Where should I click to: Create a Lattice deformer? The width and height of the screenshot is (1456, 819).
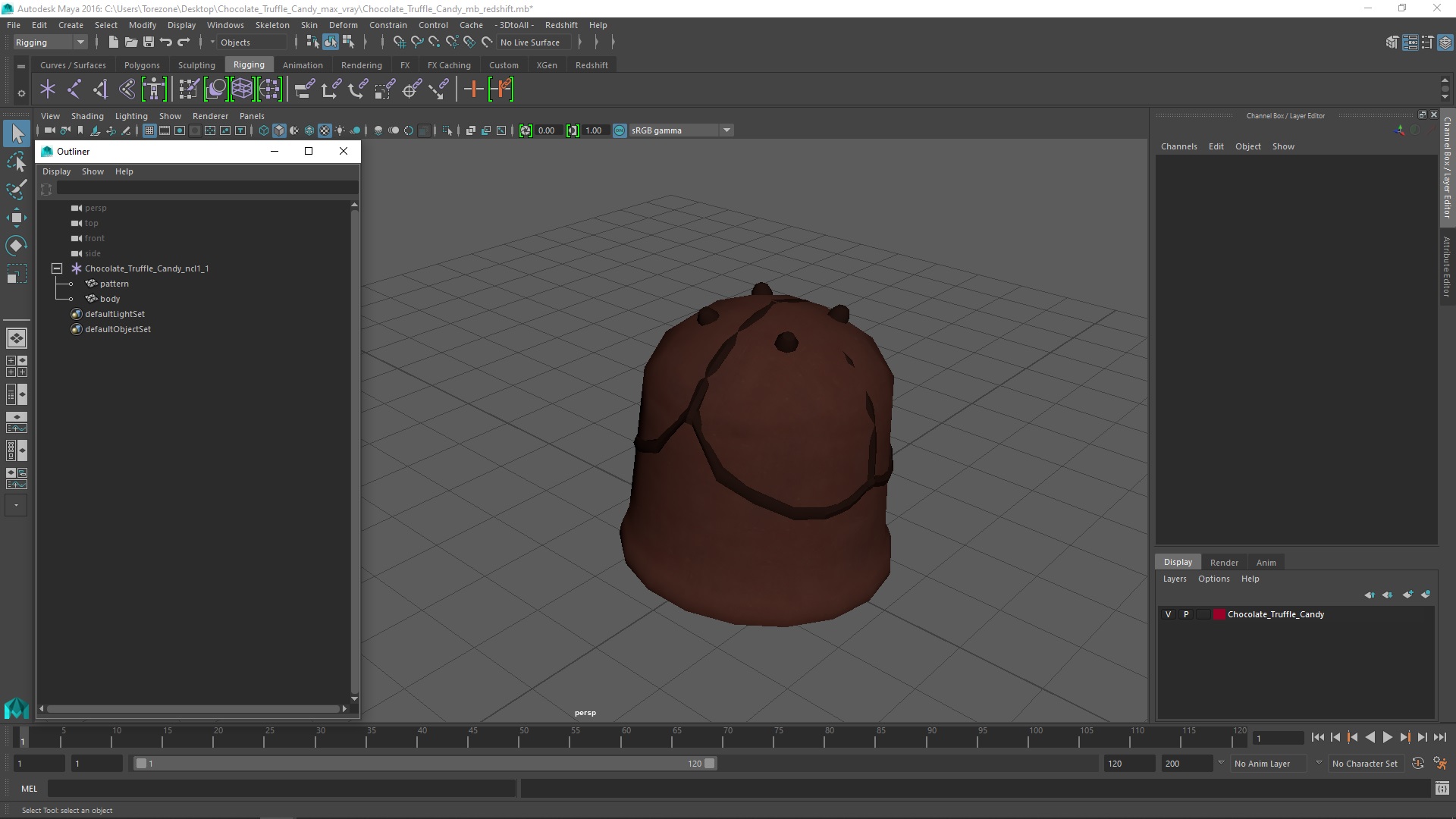pyautogui.click(x=243, y=89)
